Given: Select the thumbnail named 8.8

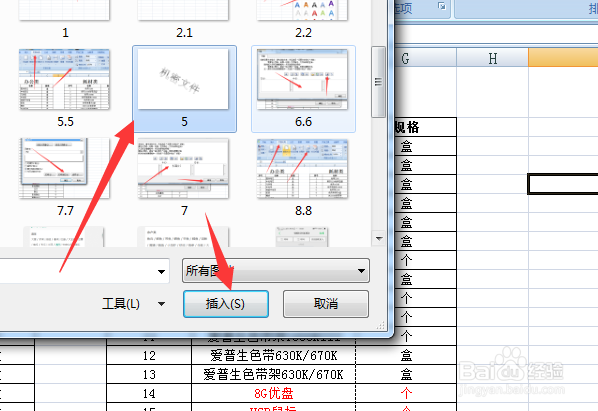Looking at the screenshot, I should tap(302, 176).
